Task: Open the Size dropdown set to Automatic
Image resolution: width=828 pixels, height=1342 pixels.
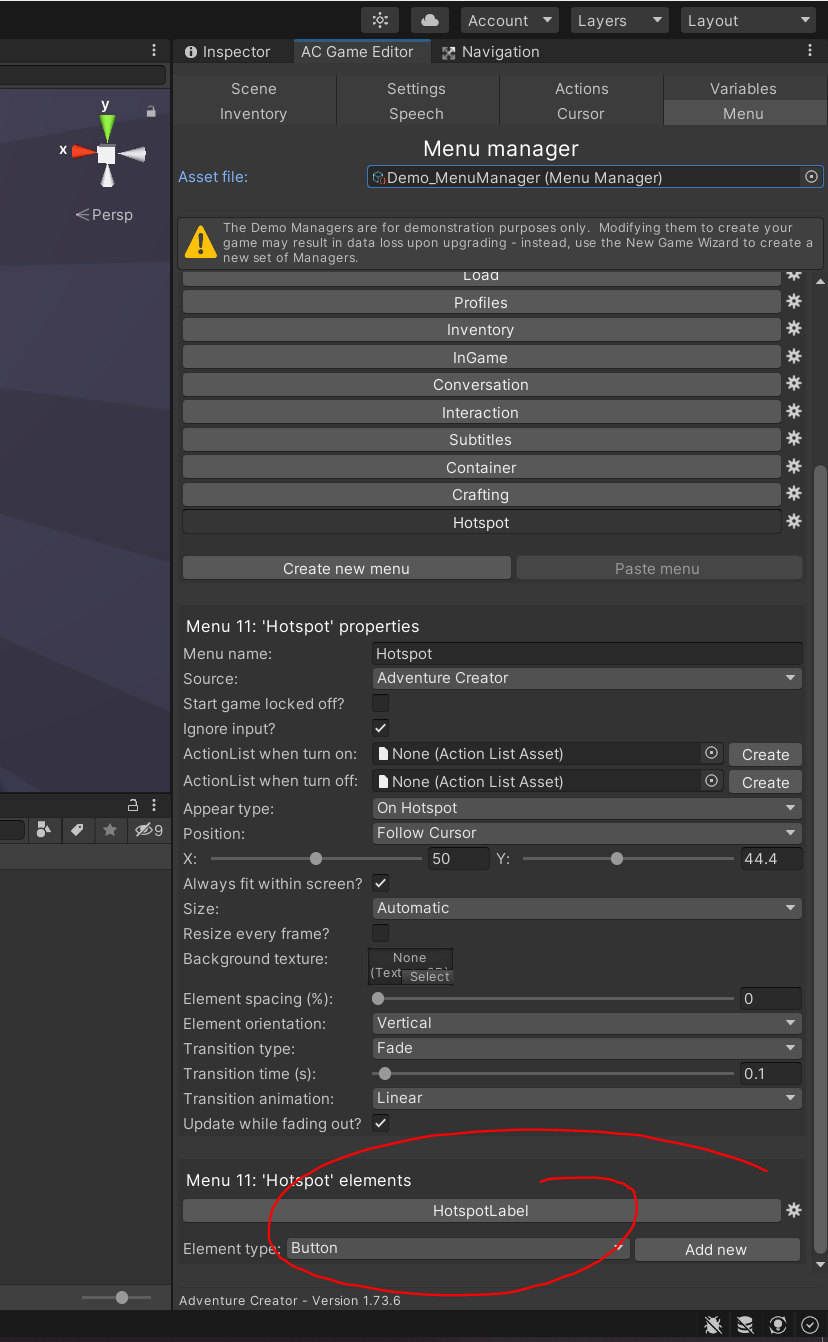Action: (587, 908)
